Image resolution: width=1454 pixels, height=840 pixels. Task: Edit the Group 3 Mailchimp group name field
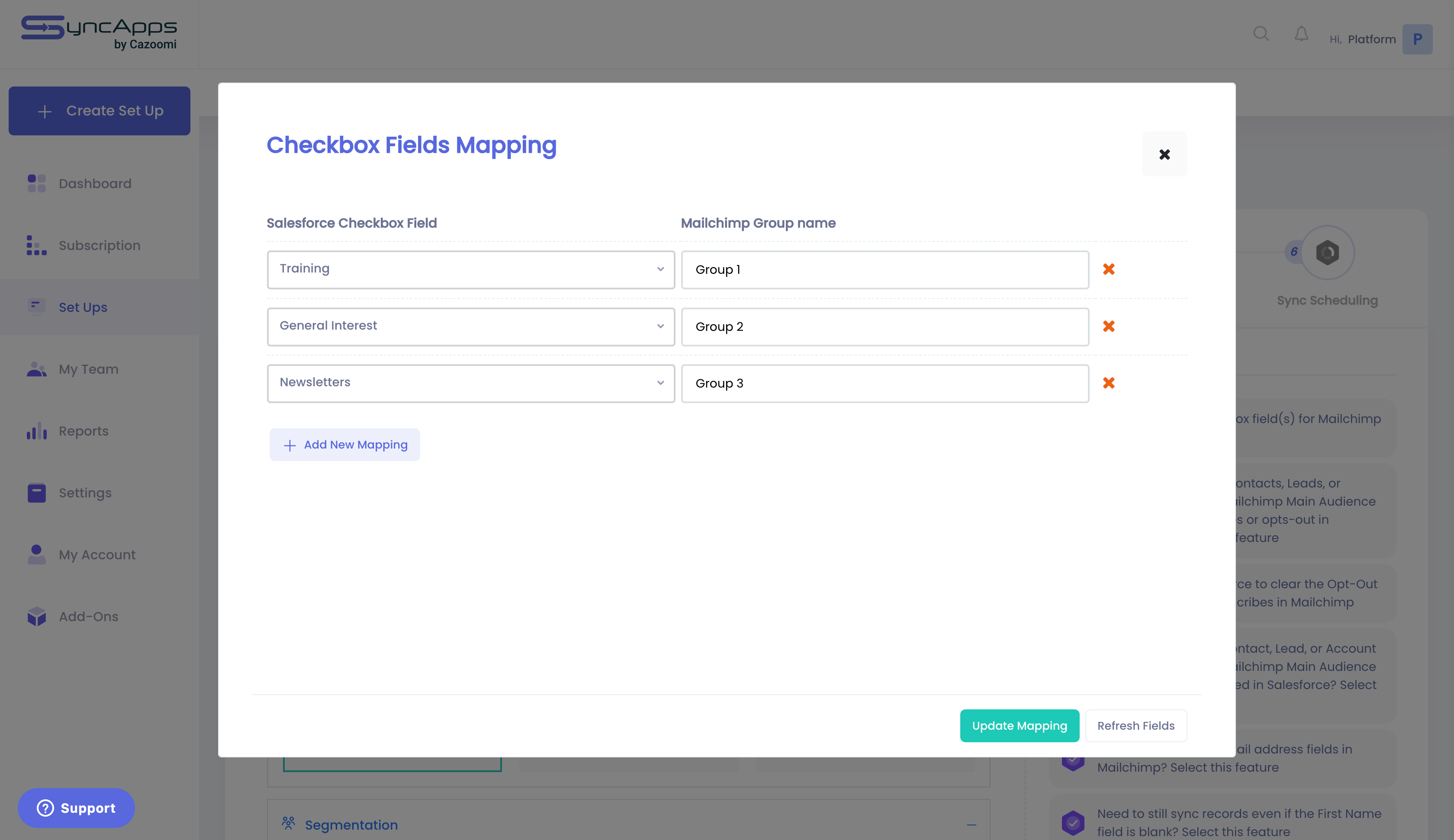[885, 383]
